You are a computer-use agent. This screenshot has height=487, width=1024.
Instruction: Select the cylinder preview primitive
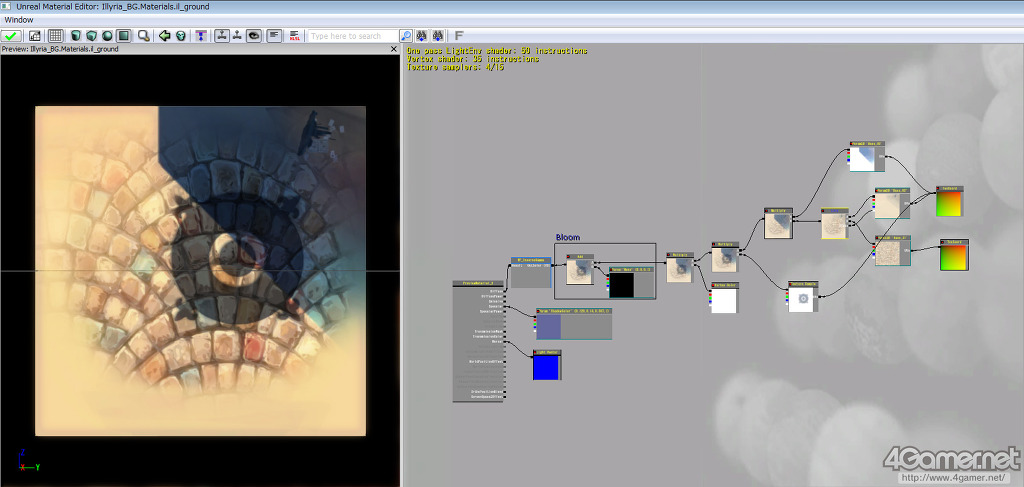click(76, 36)
